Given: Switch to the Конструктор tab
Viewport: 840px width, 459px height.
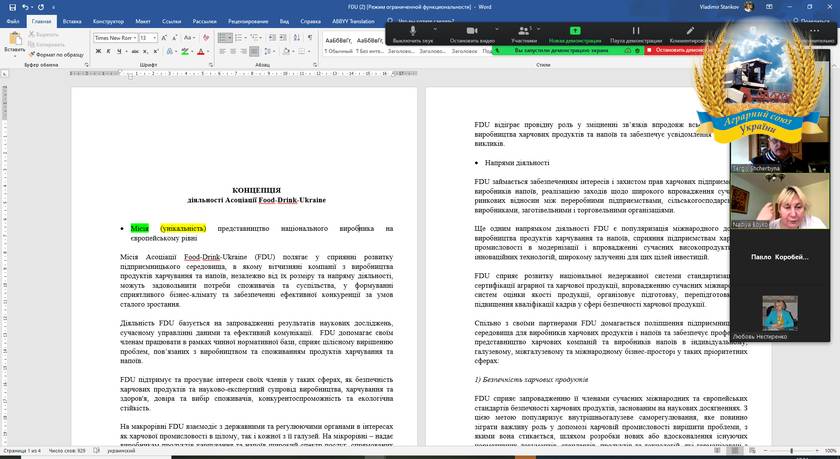Looking at the screenshot, I should [x=108, y=21].
